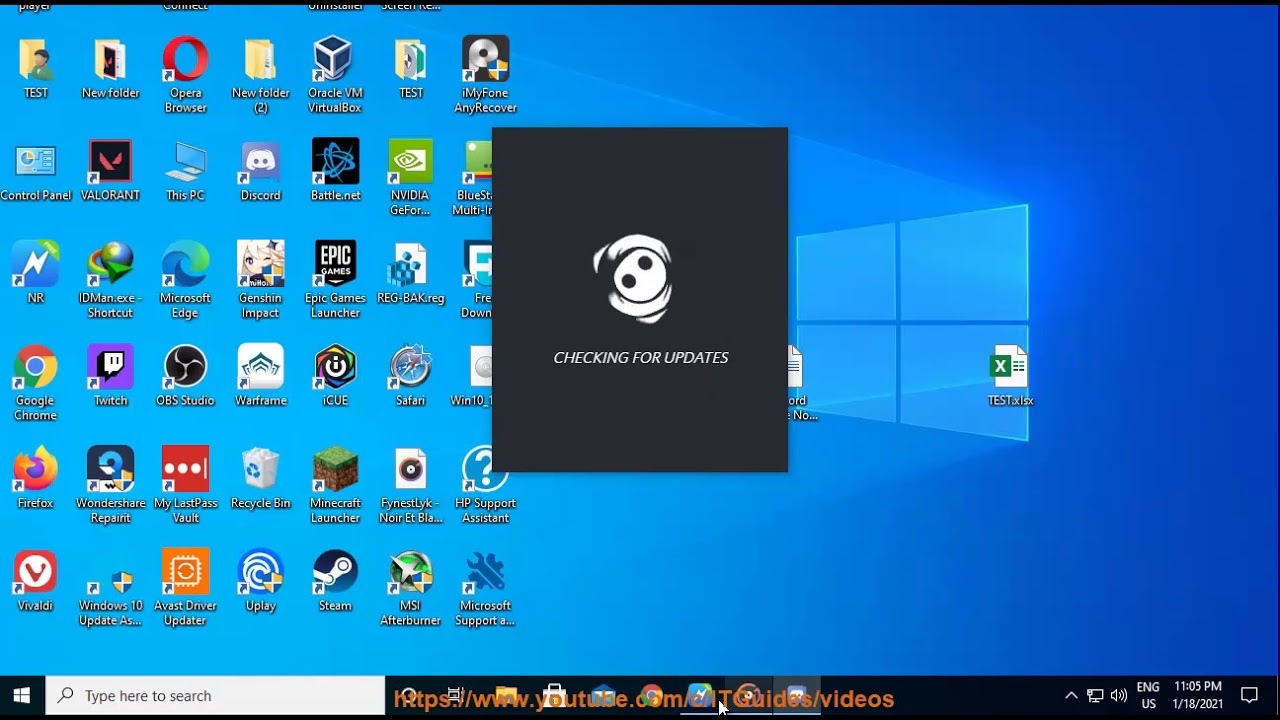The width and height of the screenshot is (1280, 720).
Task: Launch OBS Studio from the desktop
Action: 185,376
